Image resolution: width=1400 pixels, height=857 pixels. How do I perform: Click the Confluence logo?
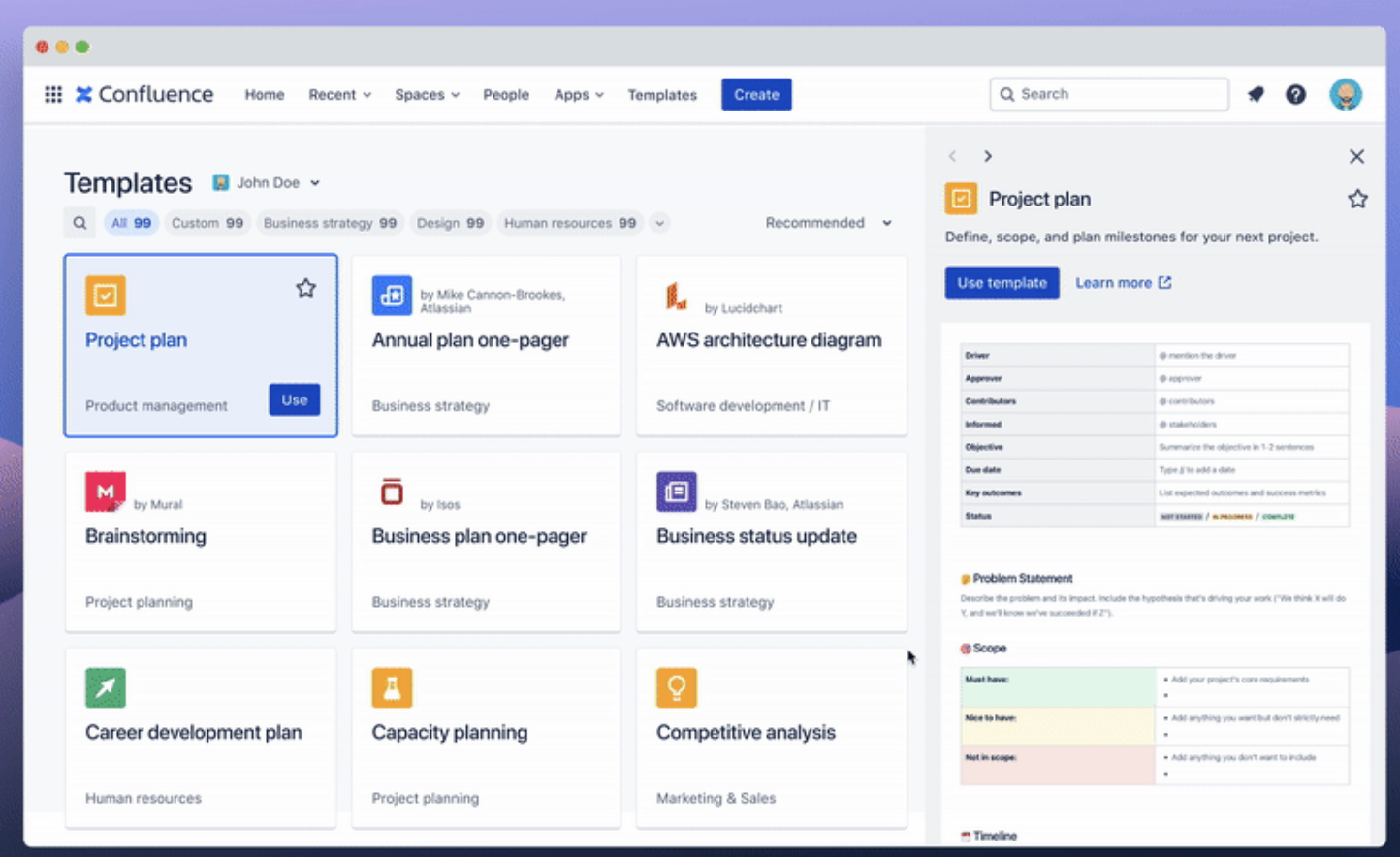(144, 94)
